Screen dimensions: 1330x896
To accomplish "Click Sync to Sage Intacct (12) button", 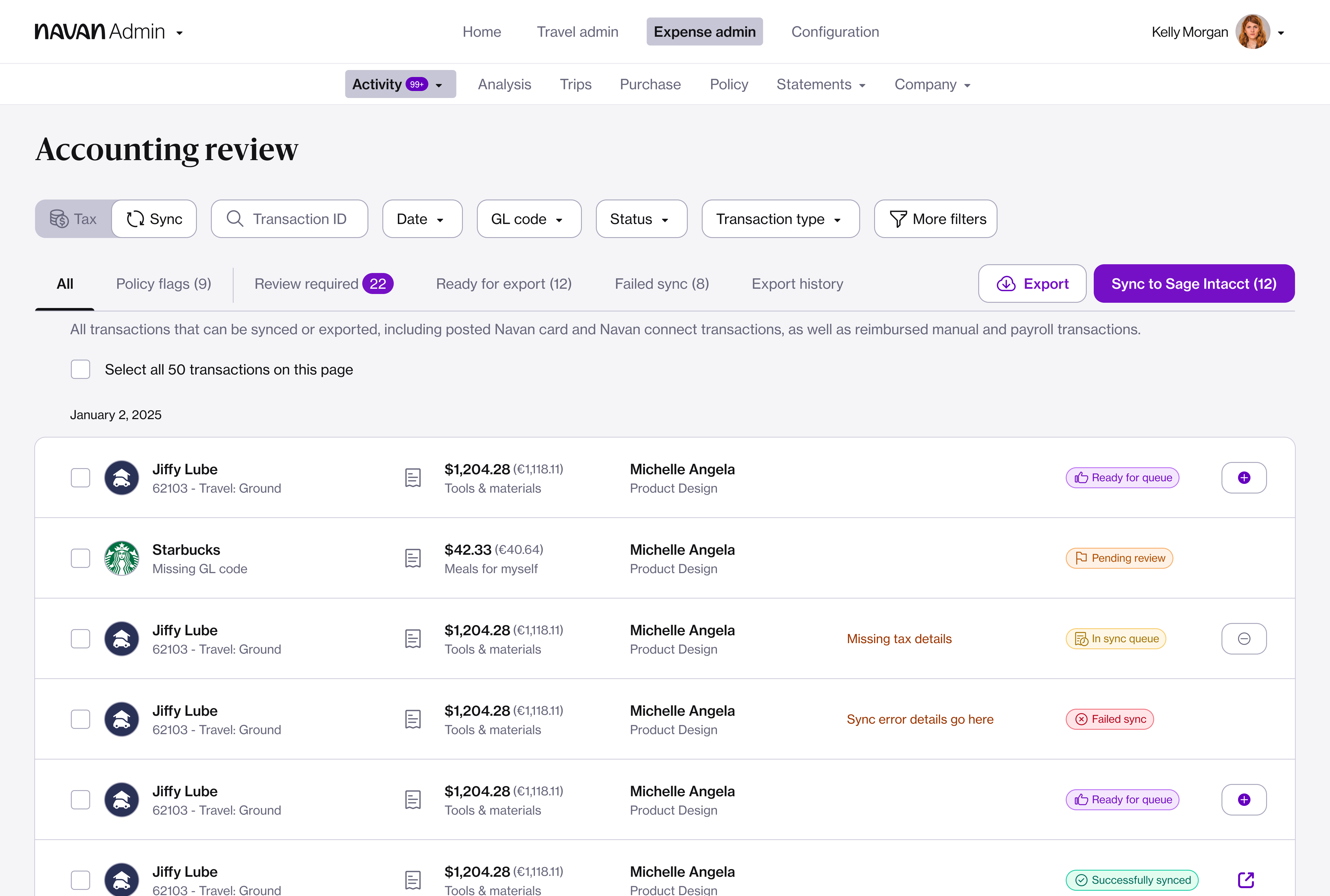I will tap(1193, 284).
